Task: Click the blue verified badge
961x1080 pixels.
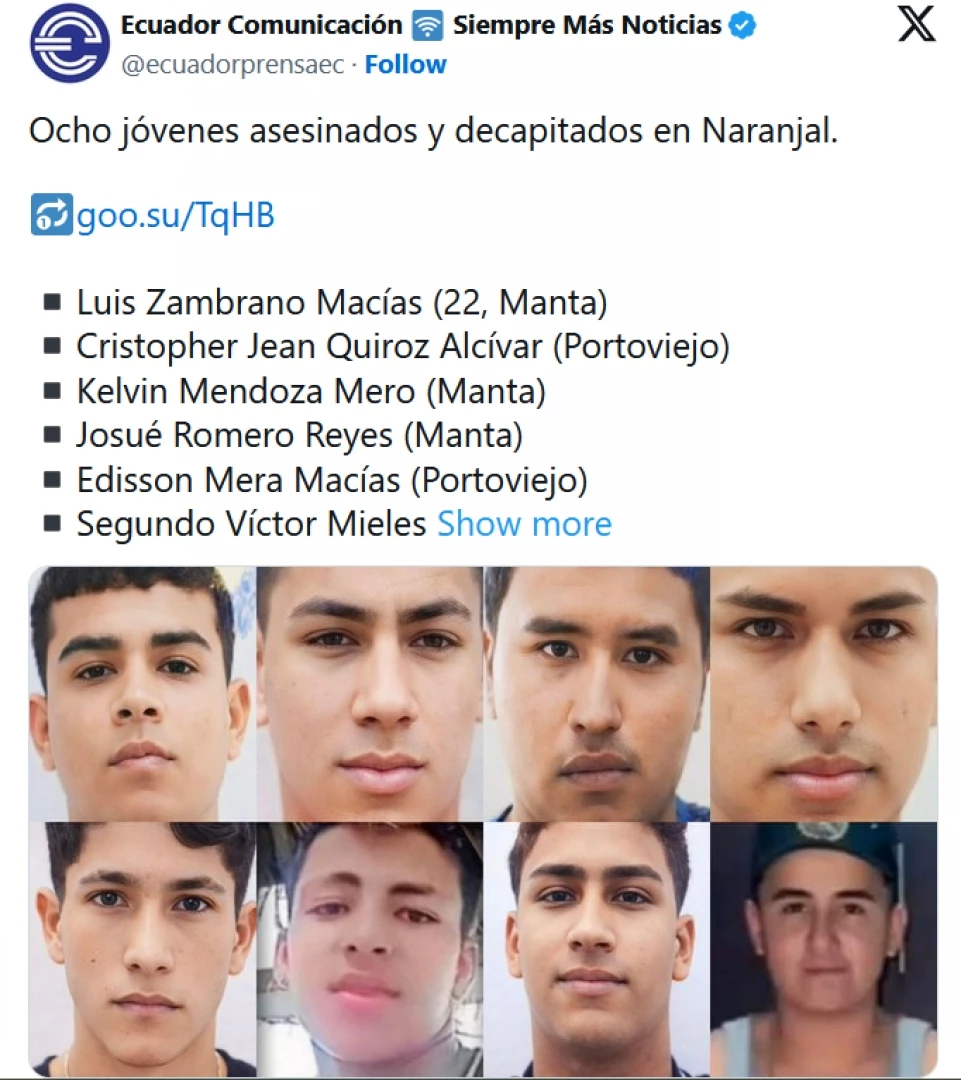Action: pyautogui.click(x=743, y=25)
